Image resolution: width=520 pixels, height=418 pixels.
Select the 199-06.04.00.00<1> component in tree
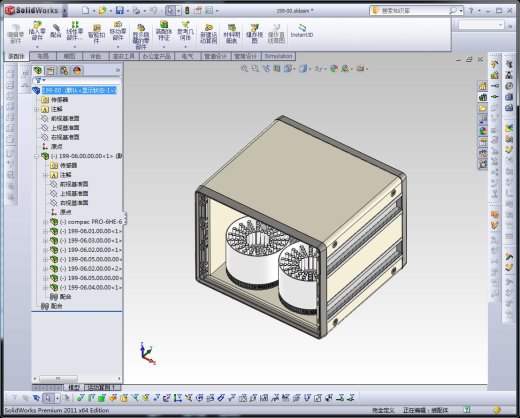click(x=90, y=287)
